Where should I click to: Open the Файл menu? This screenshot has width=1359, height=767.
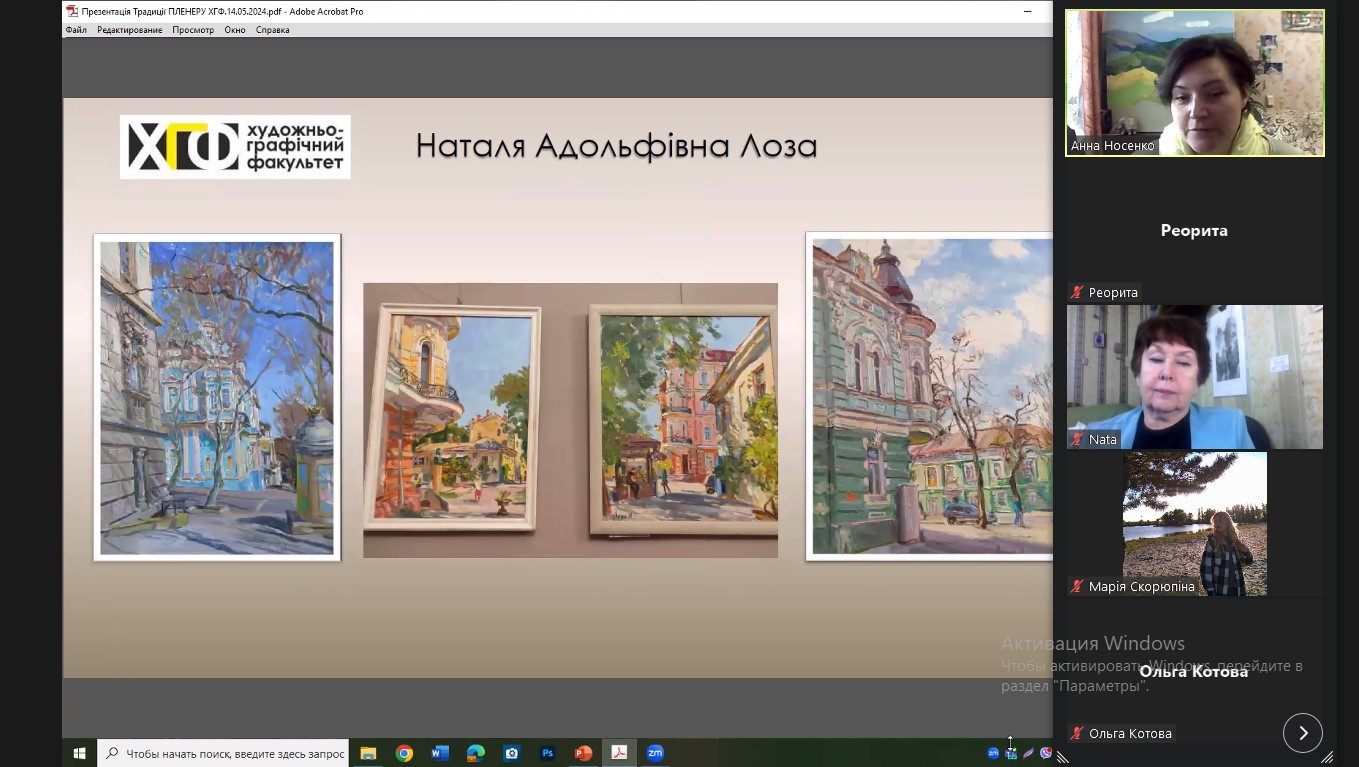coord(76,30)
